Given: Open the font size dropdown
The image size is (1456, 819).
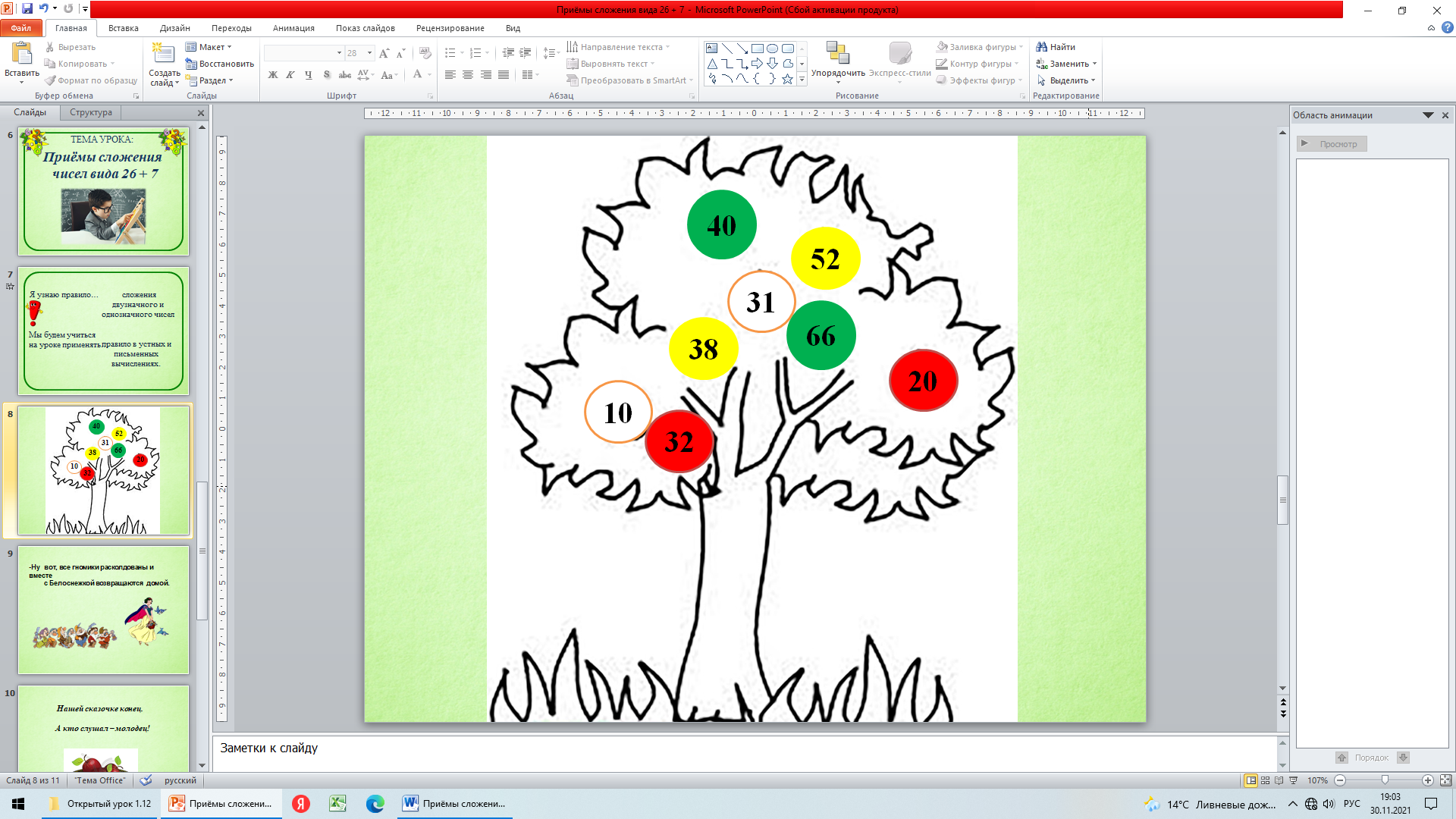Looking at the screenshot, I should pyautogui.click(x=369, y=53).
